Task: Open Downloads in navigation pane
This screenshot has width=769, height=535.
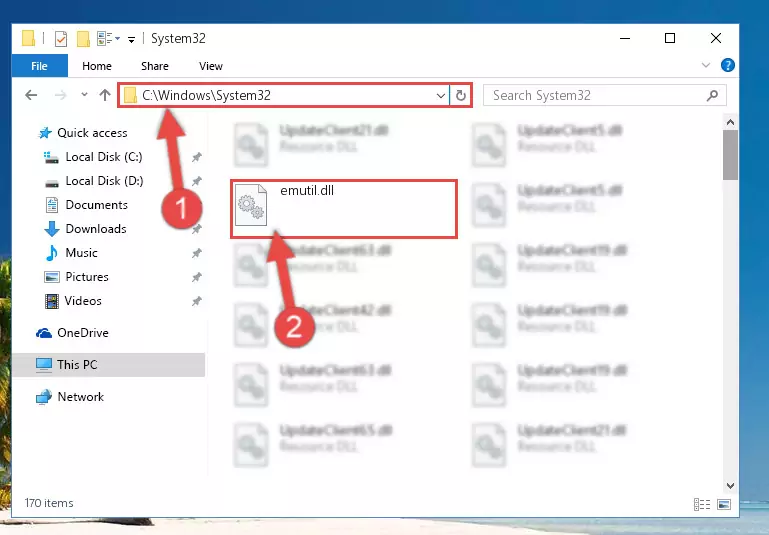Action: (x=96, y=229)
